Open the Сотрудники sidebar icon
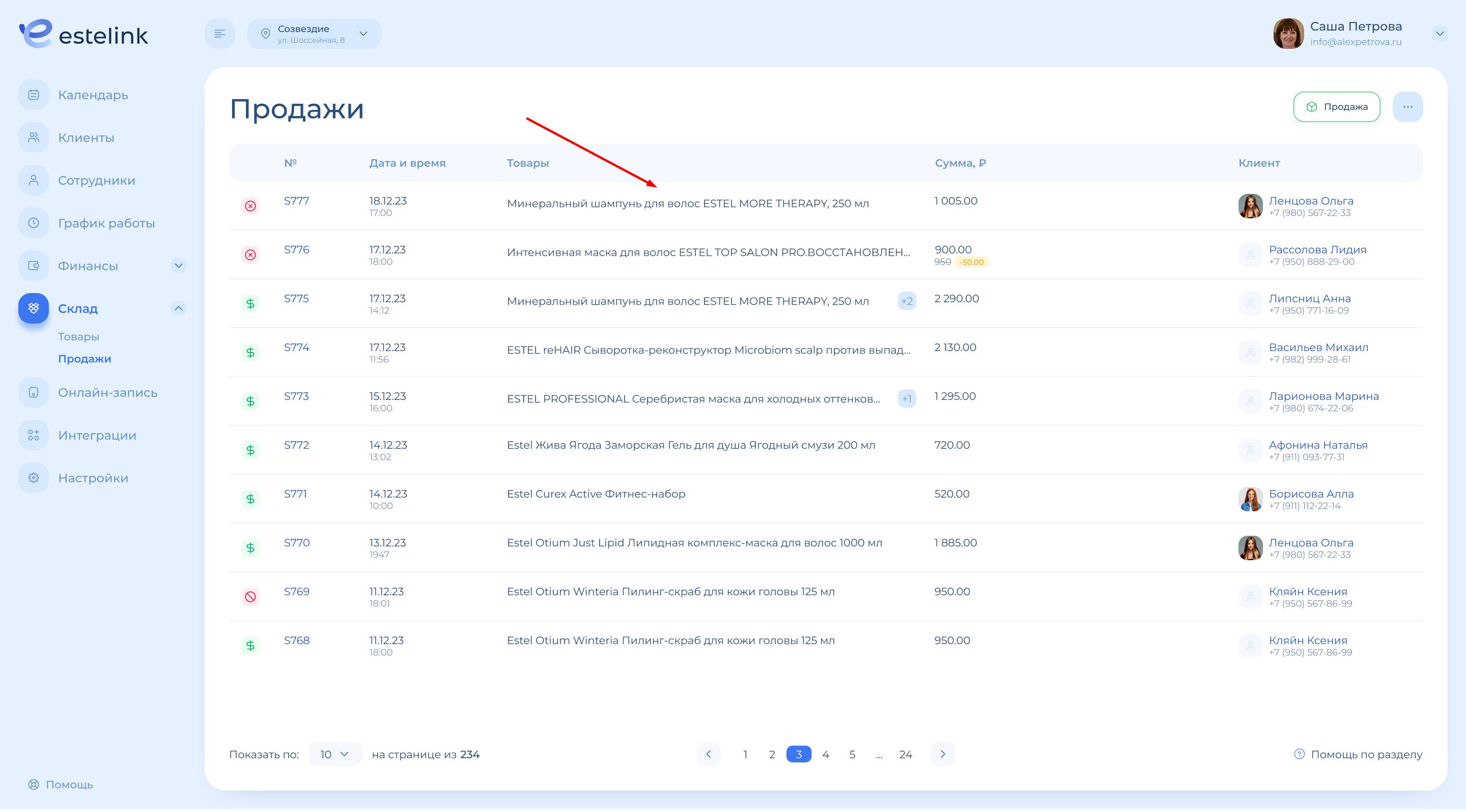The width and height of the screenshot is (1466, 812). (x=34, y=180)
